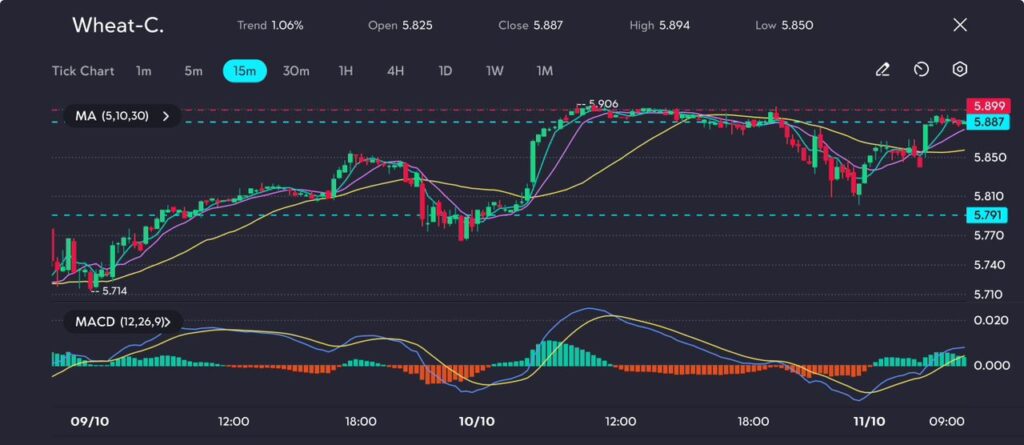Choose the 1D timeframe
This screenshot has height=445, width=1024.
[445, 71]
